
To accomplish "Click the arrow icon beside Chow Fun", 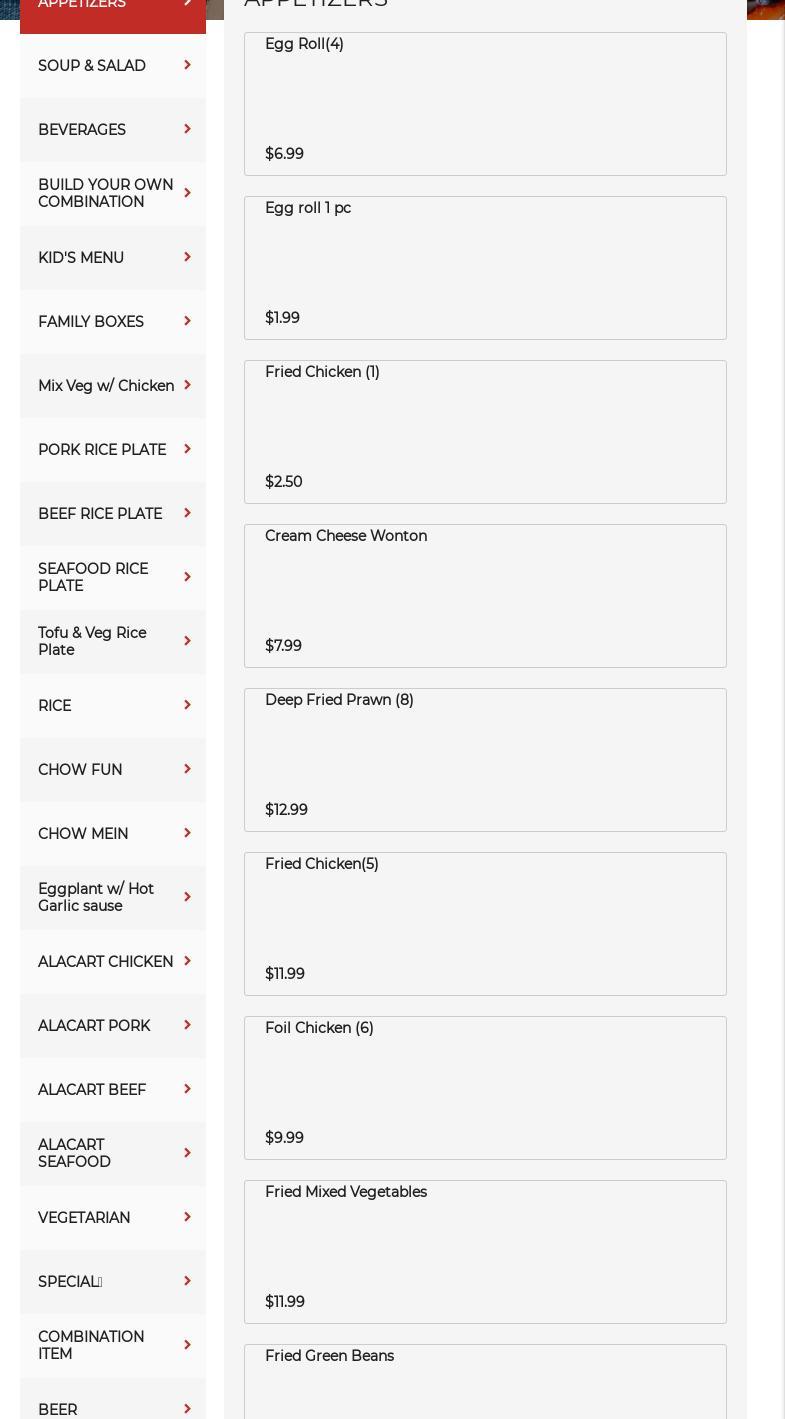I will [x=187, y=770].
